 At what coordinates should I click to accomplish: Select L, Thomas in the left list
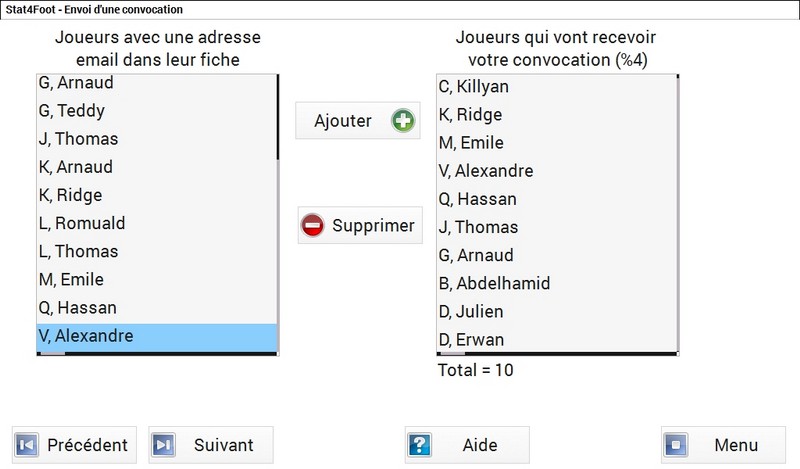click(157, 251)
